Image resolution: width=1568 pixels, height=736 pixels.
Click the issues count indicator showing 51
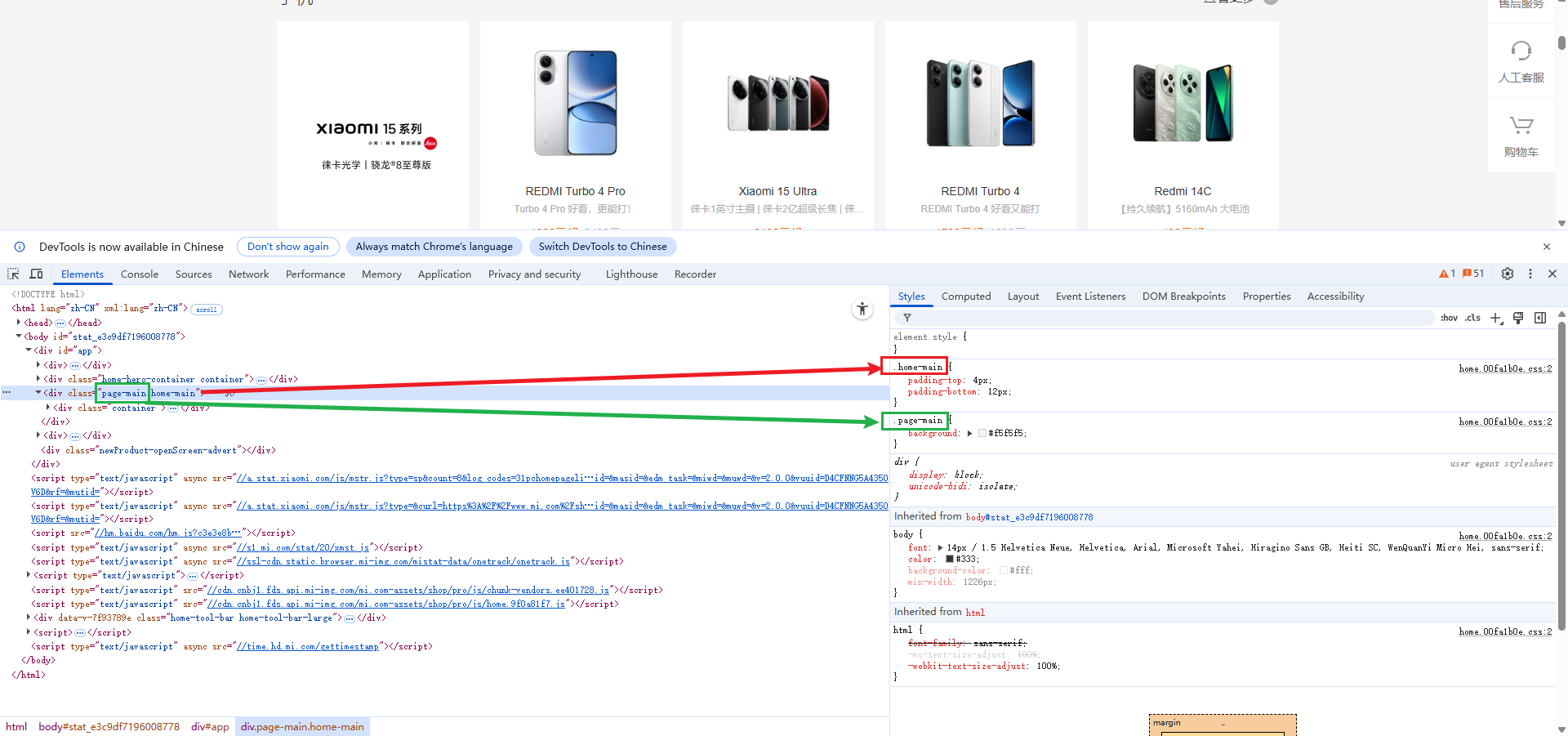point(1473,274)
